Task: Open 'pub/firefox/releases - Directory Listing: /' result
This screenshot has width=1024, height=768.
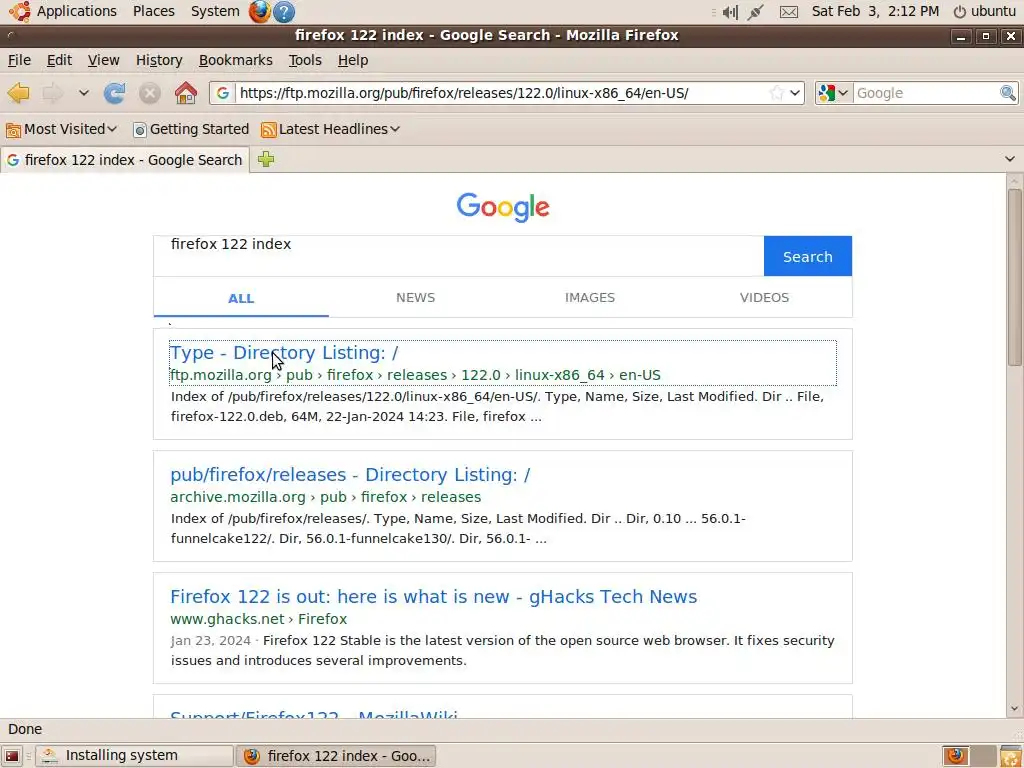Action: (350, 475)
